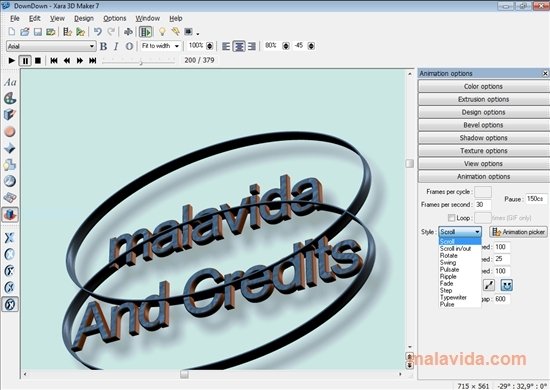Click the Pause value field 150cs
The width and height of the screenshot is (550, 390).
pos(536,199)
